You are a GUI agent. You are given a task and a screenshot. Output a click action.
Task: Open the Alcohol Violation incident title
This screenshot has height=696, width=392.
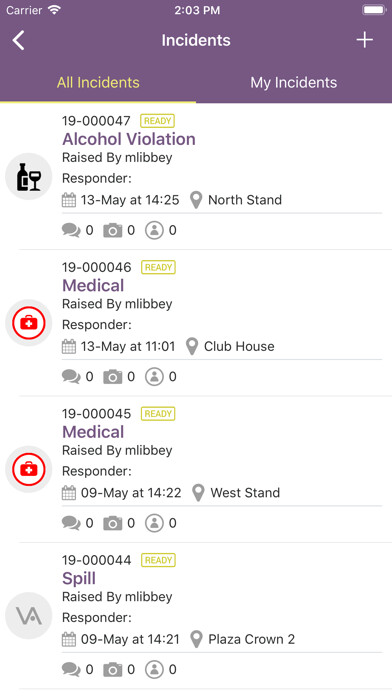pyautogui.click(x=129, y=139)
